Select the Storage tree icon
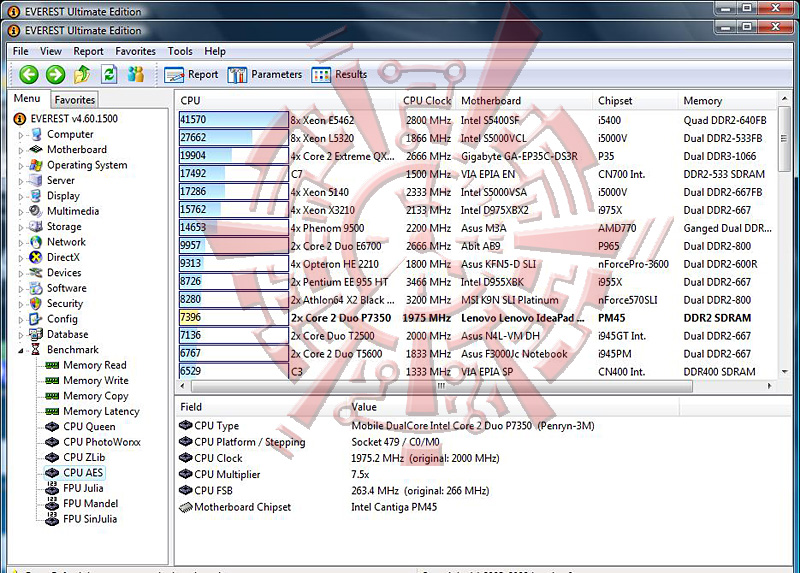 point(36,226)
